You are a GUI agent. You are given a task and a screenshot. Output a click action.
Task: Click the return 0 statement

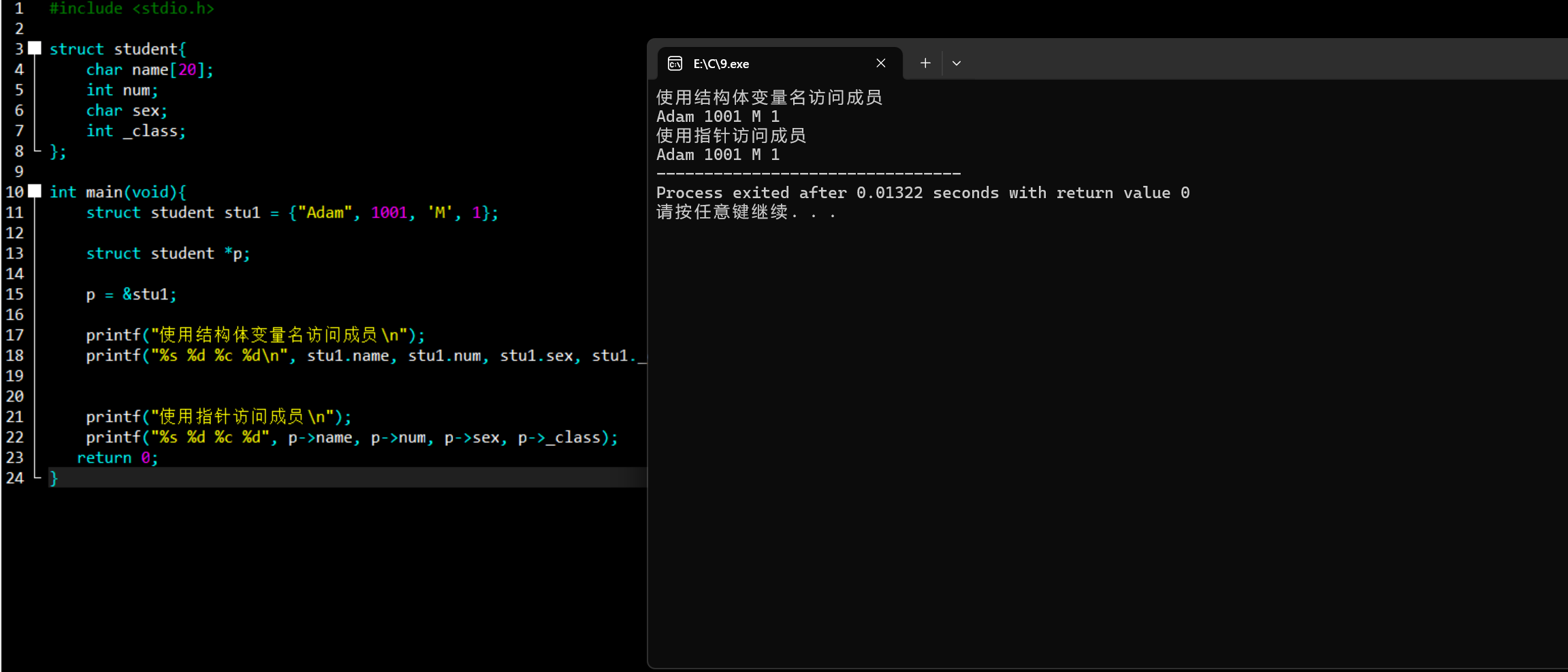117,457
